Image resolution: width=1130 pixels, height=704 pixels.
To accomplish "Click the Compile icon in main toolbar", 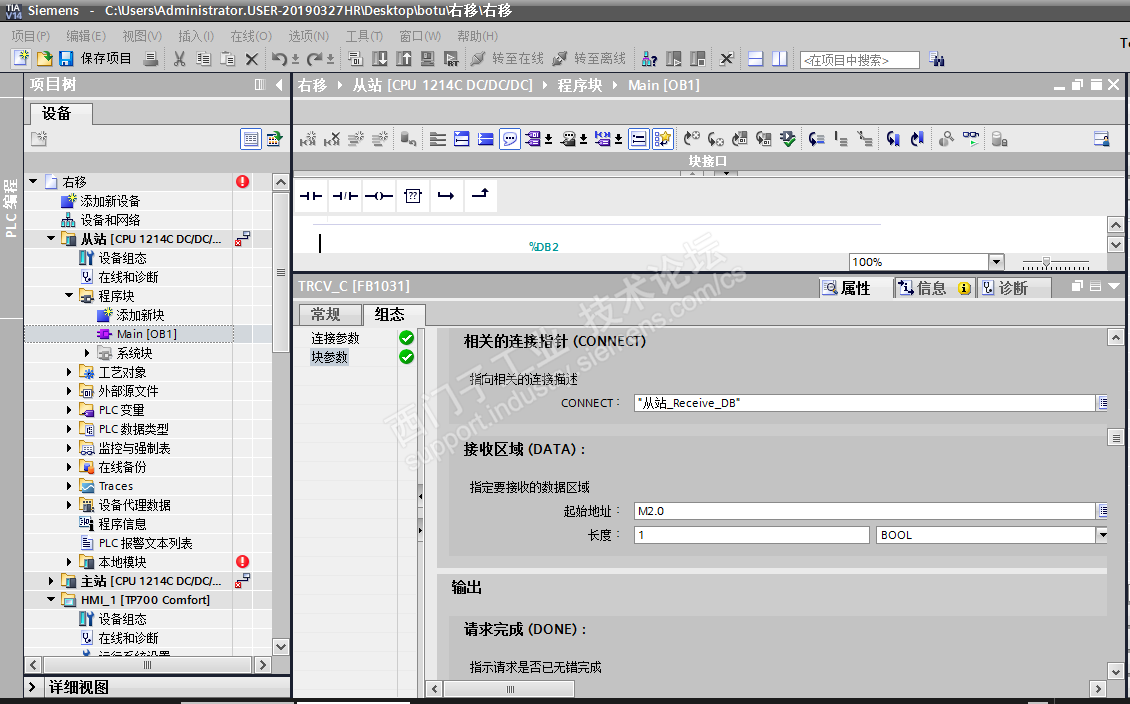I will point(355,58).
